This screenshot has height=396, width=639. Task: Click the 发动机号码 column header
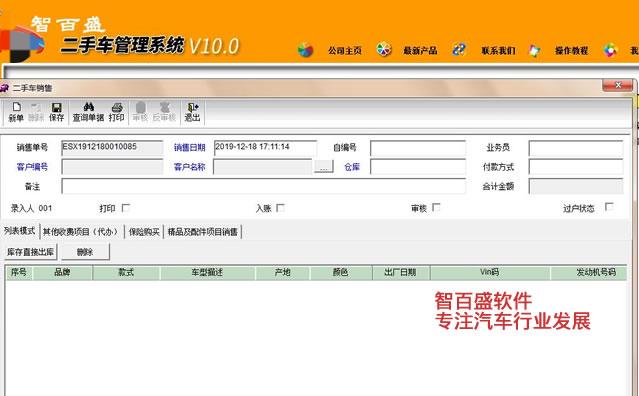pyautogui.click(x=589, y=273)
